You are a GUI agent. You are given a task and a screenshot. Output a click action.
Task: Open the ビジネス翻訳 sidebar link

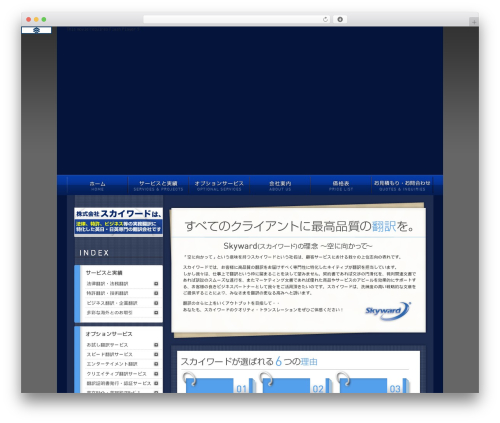tap(112, 303)
